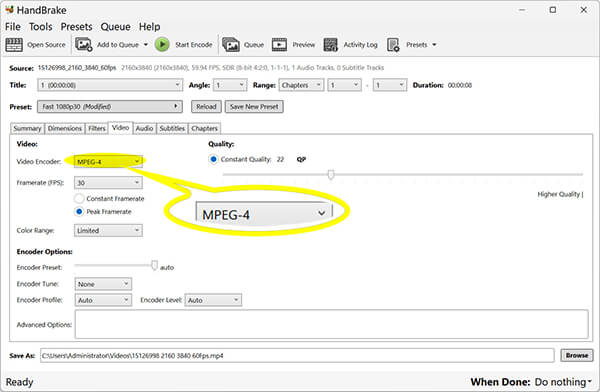
Task: Switch to the Filters tab
Action: (97, 128)
